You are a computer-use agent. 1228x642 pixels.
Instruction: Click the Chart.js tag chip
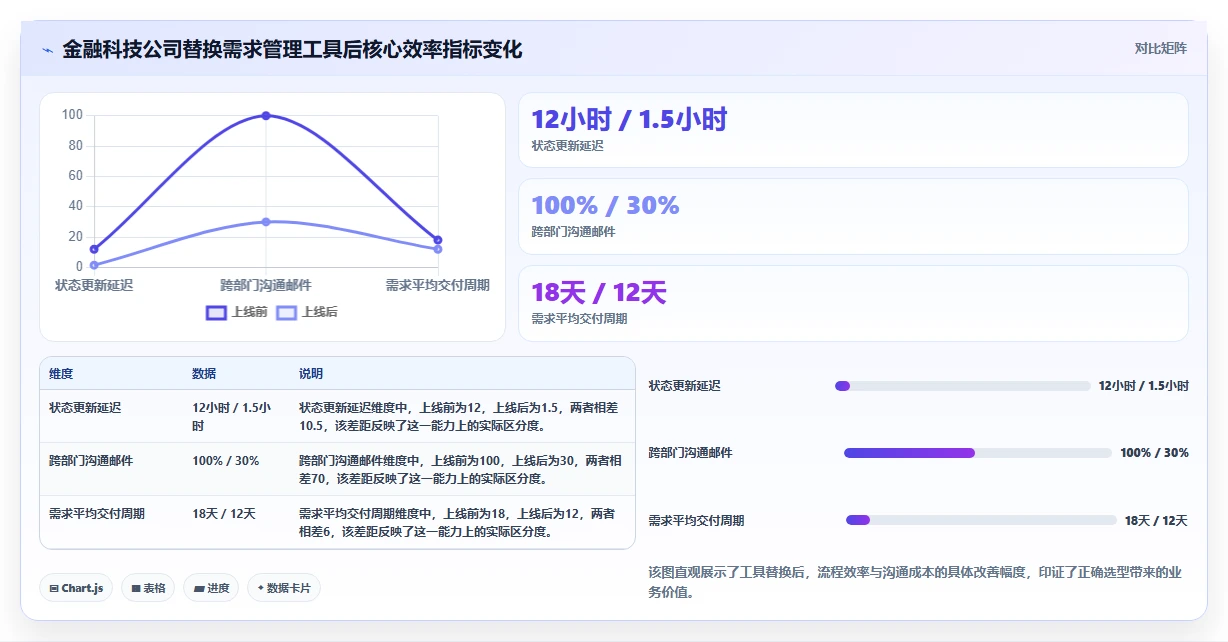[77, 588]
